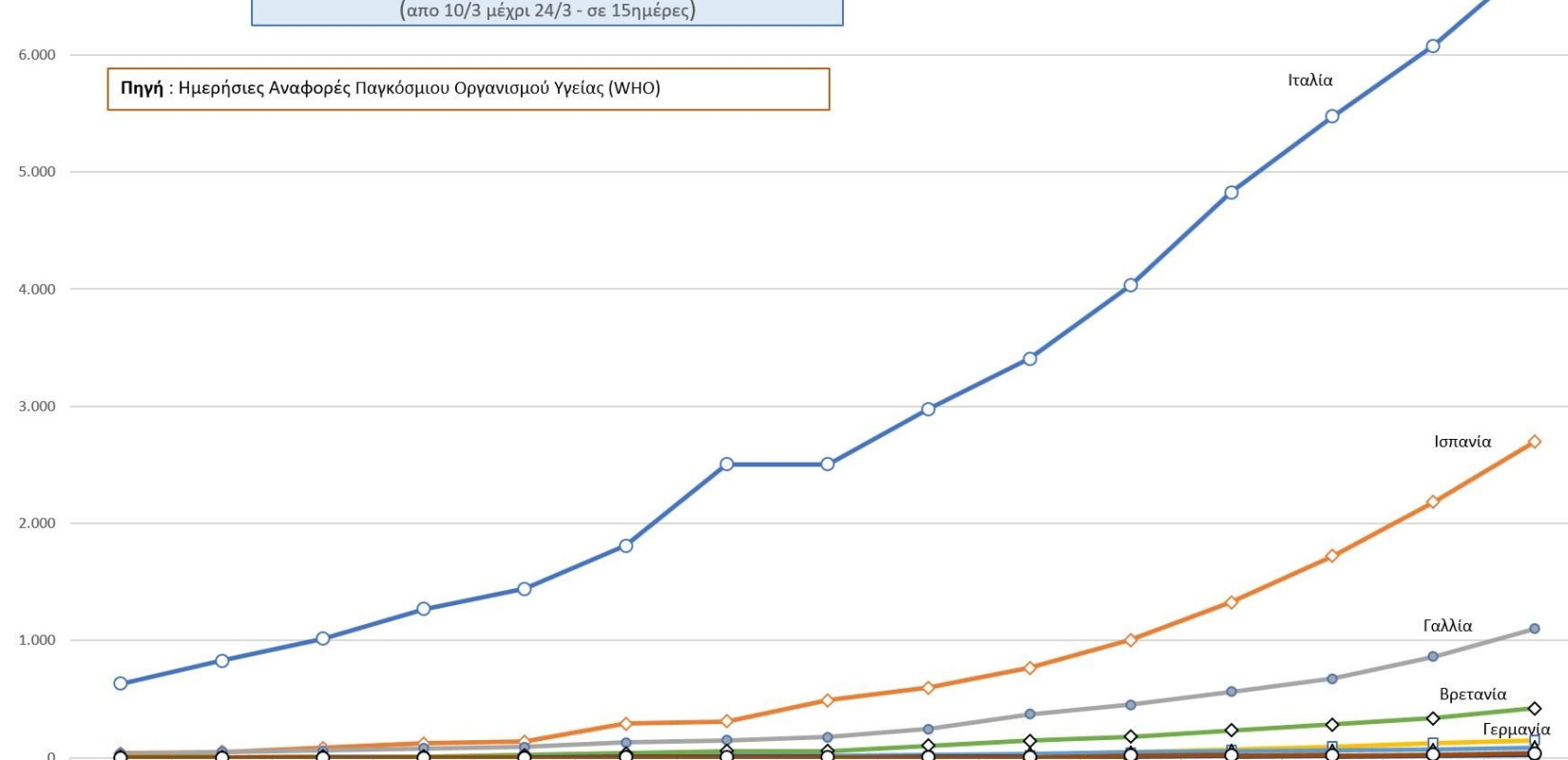Click the 2.000 y-axis label
Screen dimensions: 1568x760
pos(37,523)
